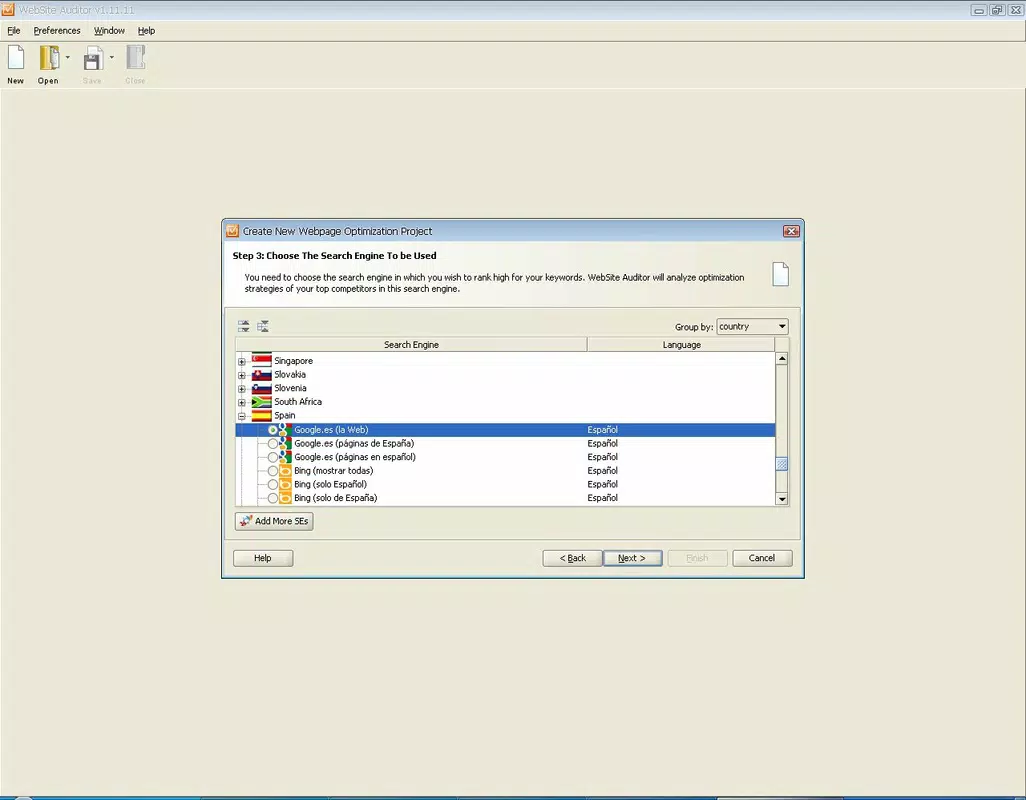Open the Help menu in the menu bar
This screenshot has width=1026, height=800.
147,31
